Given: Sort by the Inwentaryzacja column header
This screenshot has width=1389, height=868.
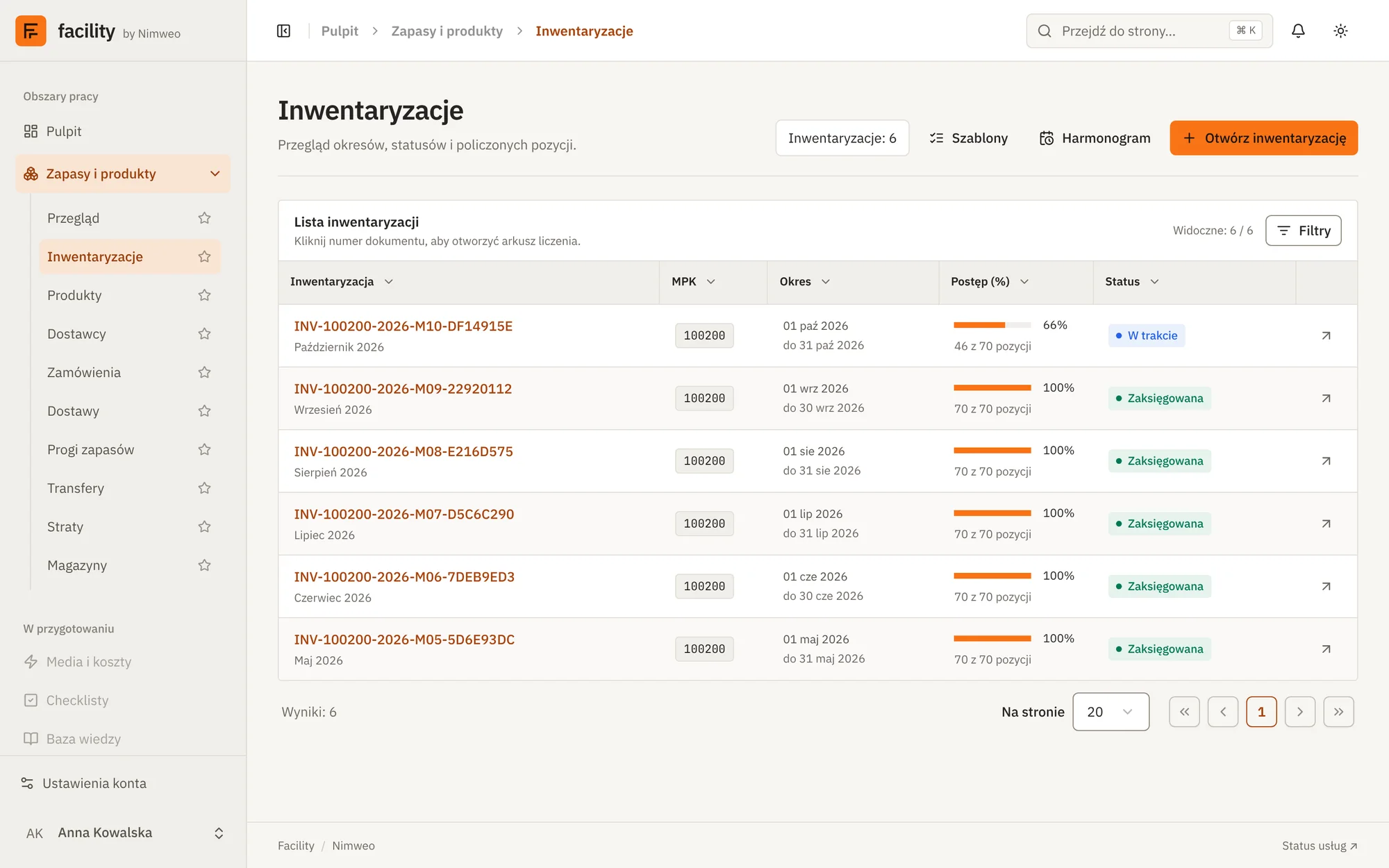Looking at the screenshot, I should (342, 281).
